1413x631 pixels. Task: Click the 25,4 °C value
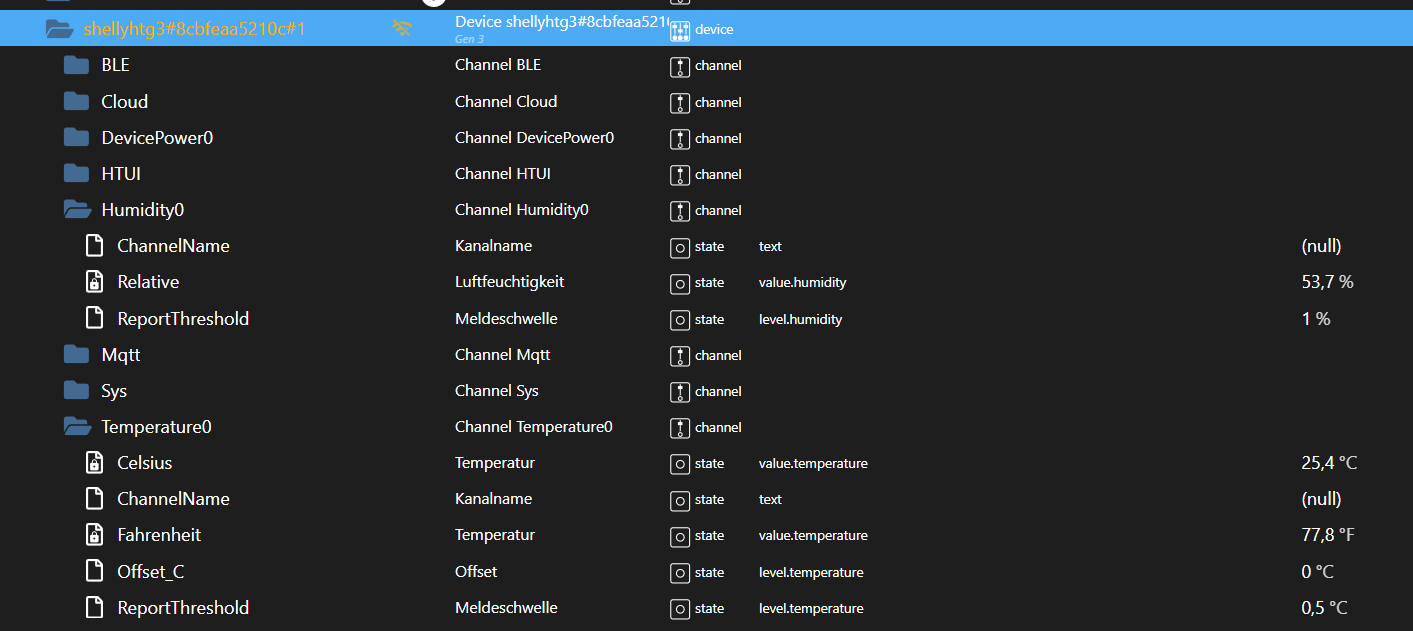tap(1329, 463)
